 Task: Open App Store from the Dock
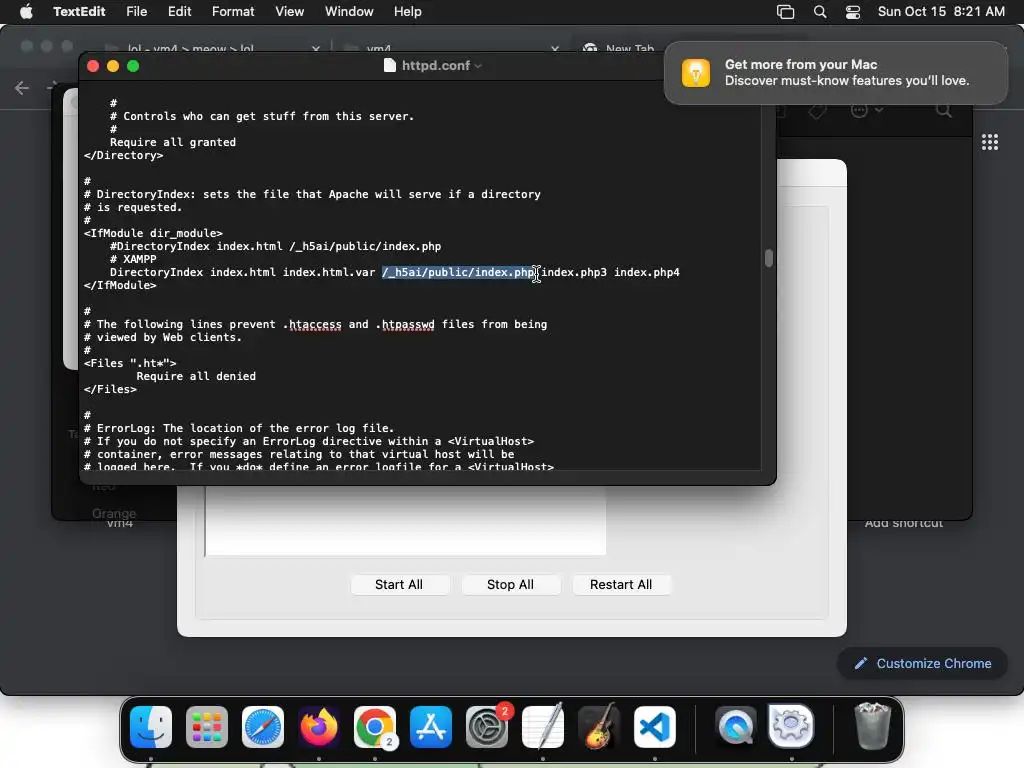431,726
